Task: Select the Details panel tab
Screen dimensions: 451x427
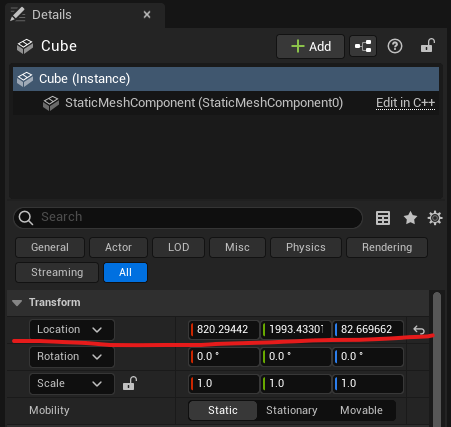Action: tap(85, 15)
